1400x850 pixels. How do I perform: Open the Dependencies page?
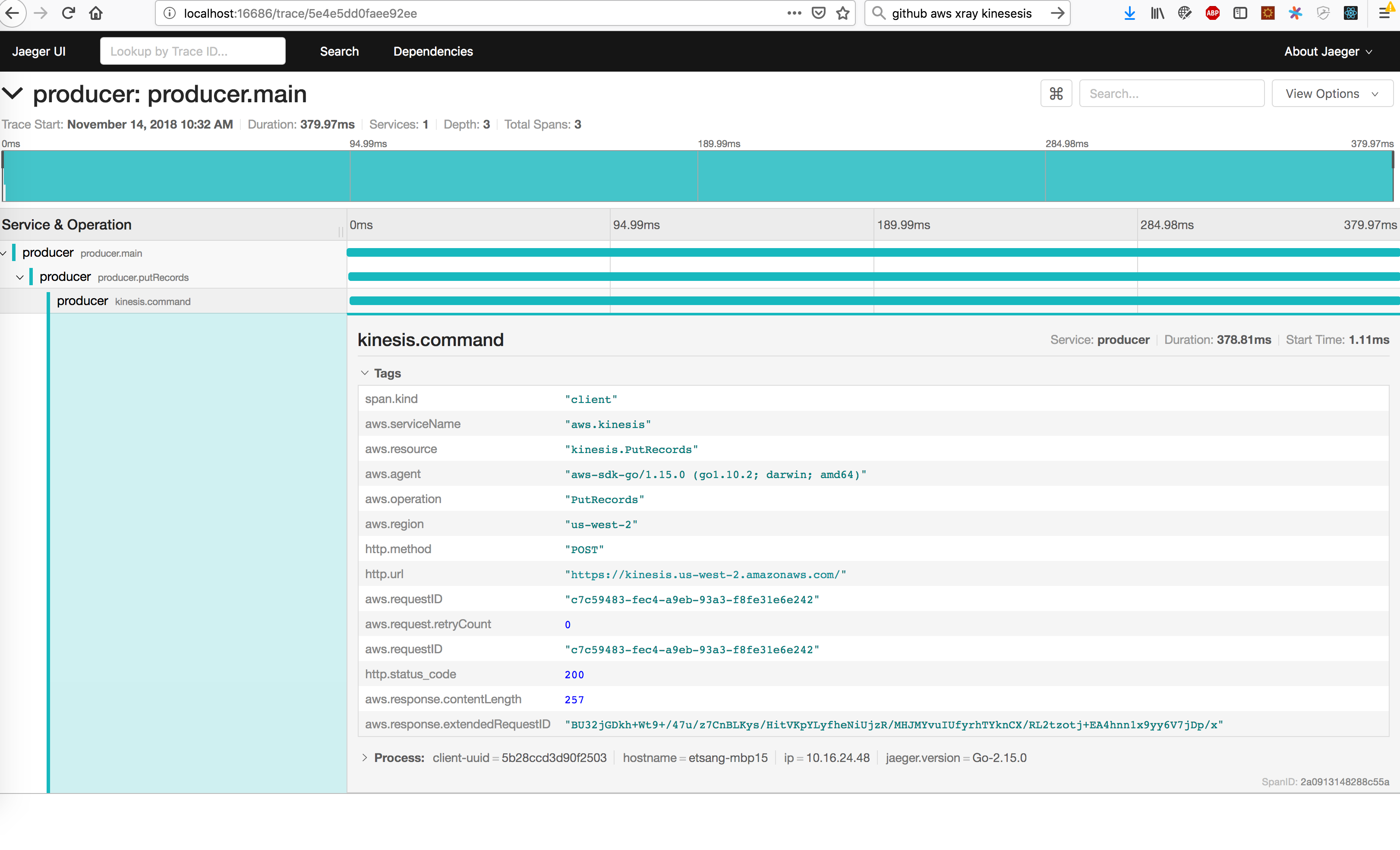tap(433, 51)
